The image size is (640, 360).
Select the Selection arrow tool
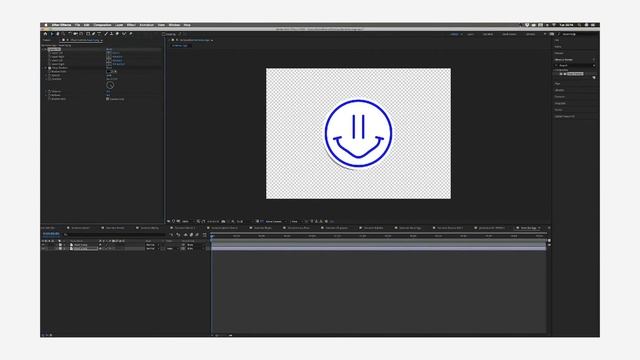(52, 34)
